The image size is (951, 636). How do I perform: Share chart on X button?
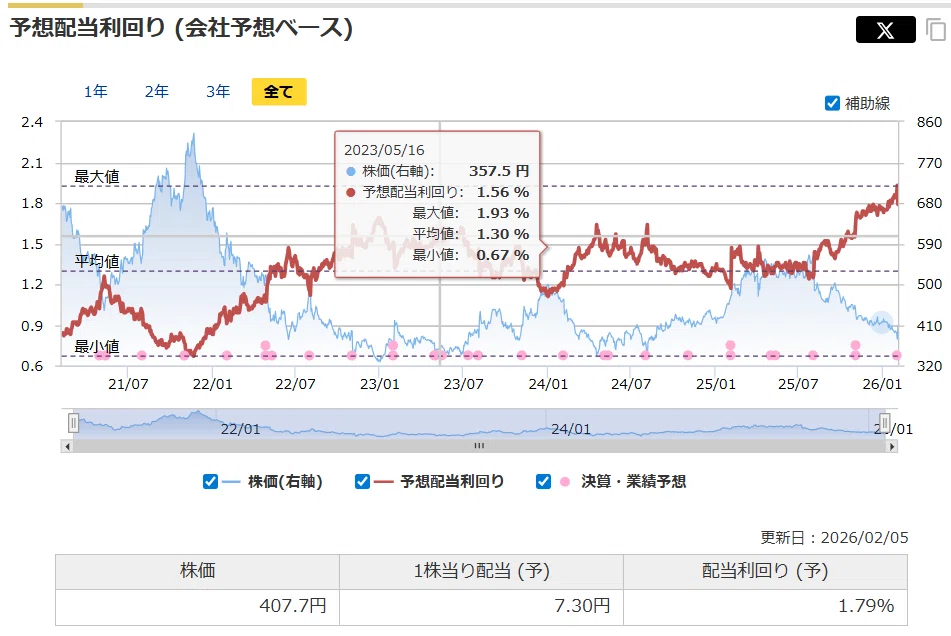(885, 30)
